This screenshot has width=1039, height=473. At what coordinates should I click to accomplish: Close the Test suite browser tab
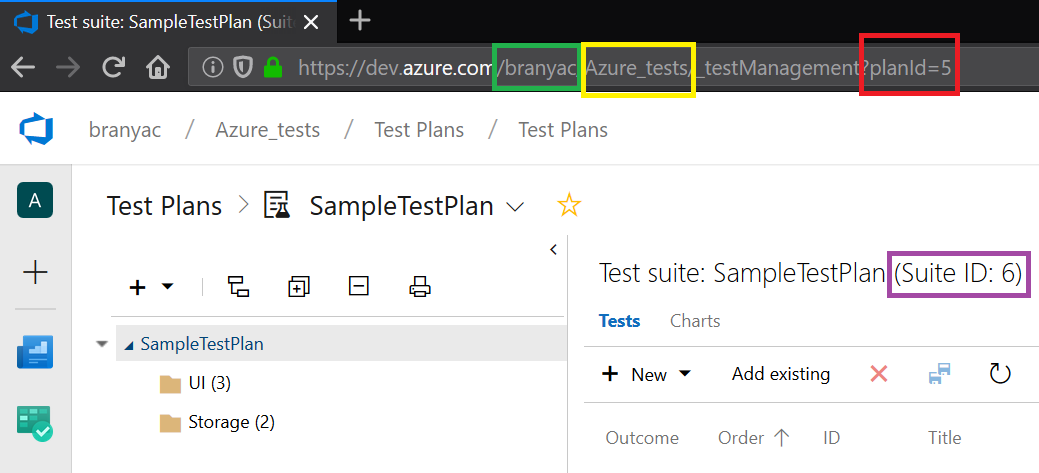pos(311,23)
